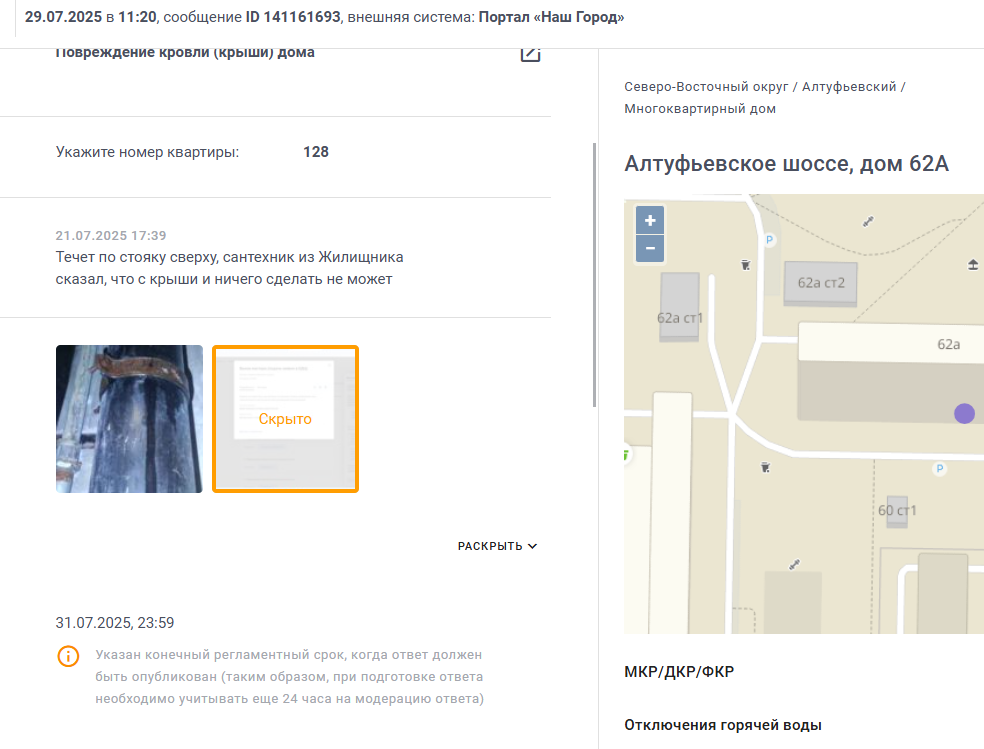Click 'Отключения горячей воды' heading
The image size is (984, 749).
point(723,725)
